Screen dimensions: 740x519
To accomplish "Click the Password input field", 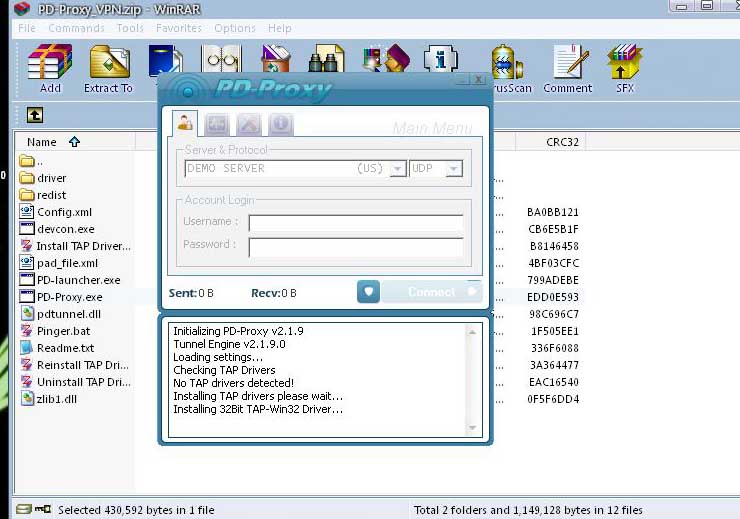I will 356,247.
